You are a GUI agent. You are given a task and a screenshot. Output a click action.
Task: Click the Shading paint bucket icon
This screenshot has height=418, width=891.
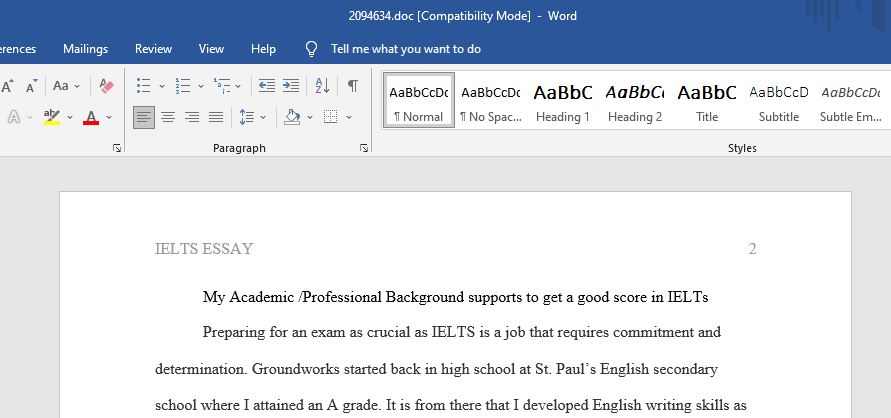tap(292, 118)
